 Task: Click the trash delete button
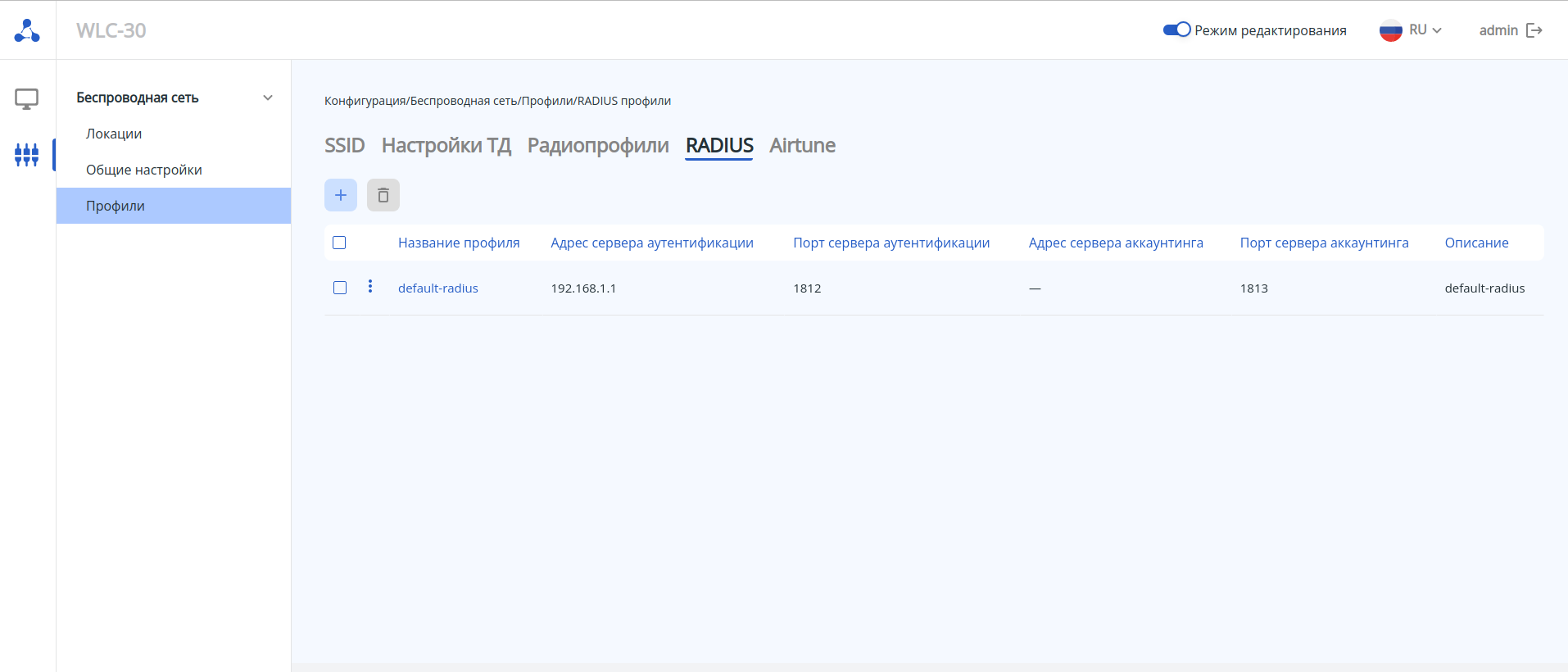pos(383,195)
